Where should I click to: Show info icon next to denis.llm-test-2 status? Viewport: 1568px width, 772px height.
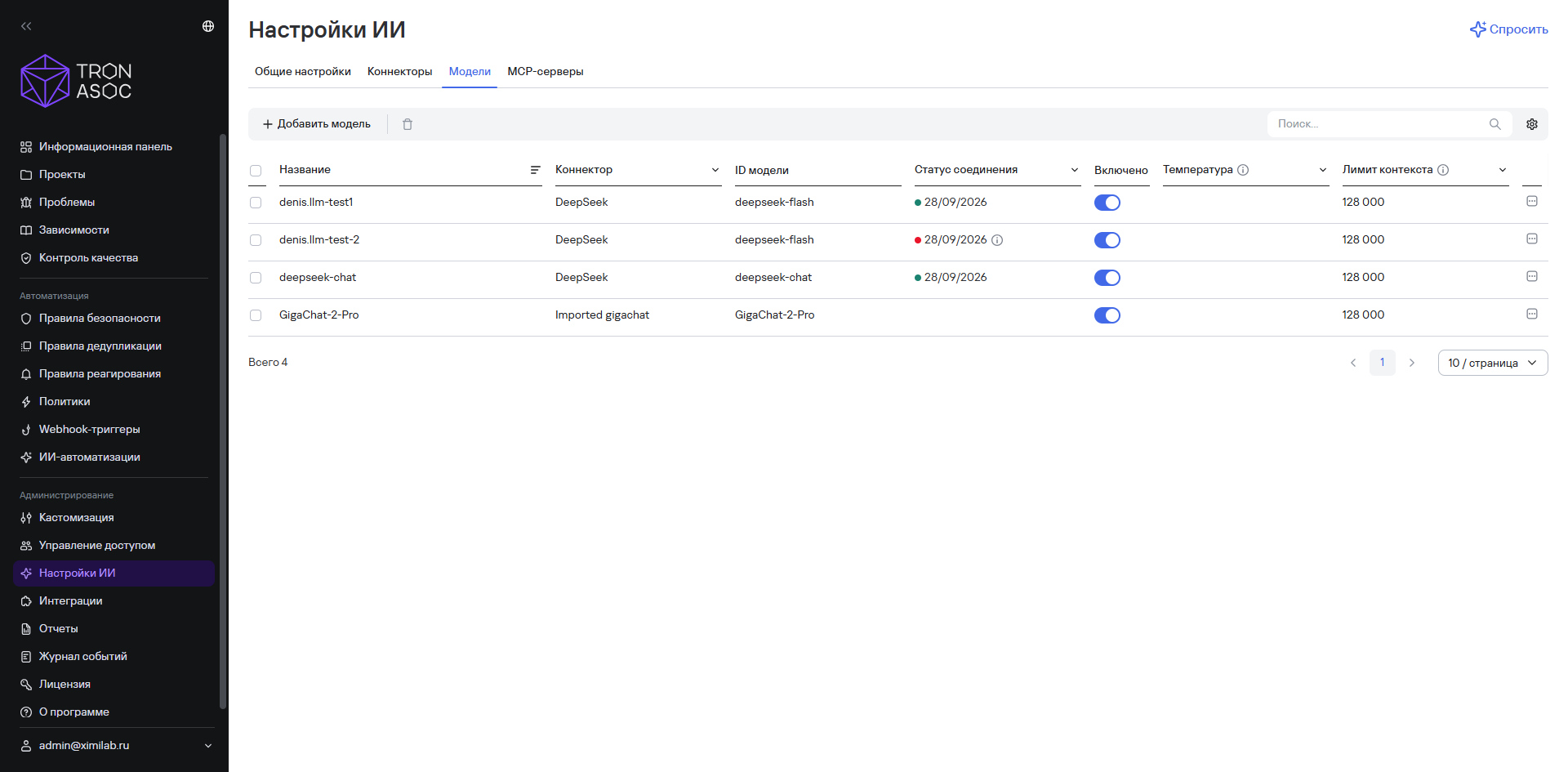pyautogui.click(x=997, y=240)
